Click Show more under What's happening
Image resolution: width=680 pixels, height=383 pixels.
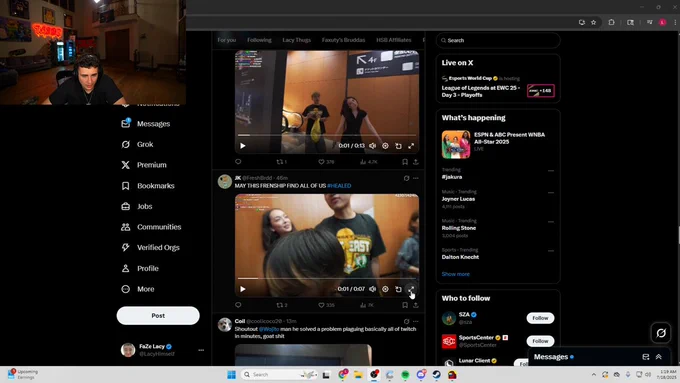[455, 274]
